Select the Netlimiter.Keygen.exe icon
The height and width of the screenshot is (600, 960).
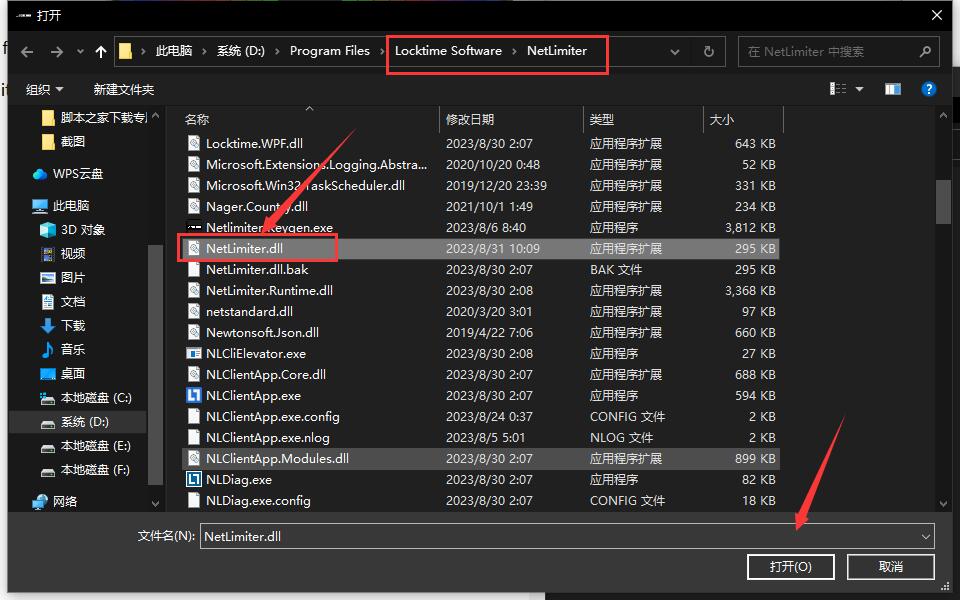tap(193, 227)
